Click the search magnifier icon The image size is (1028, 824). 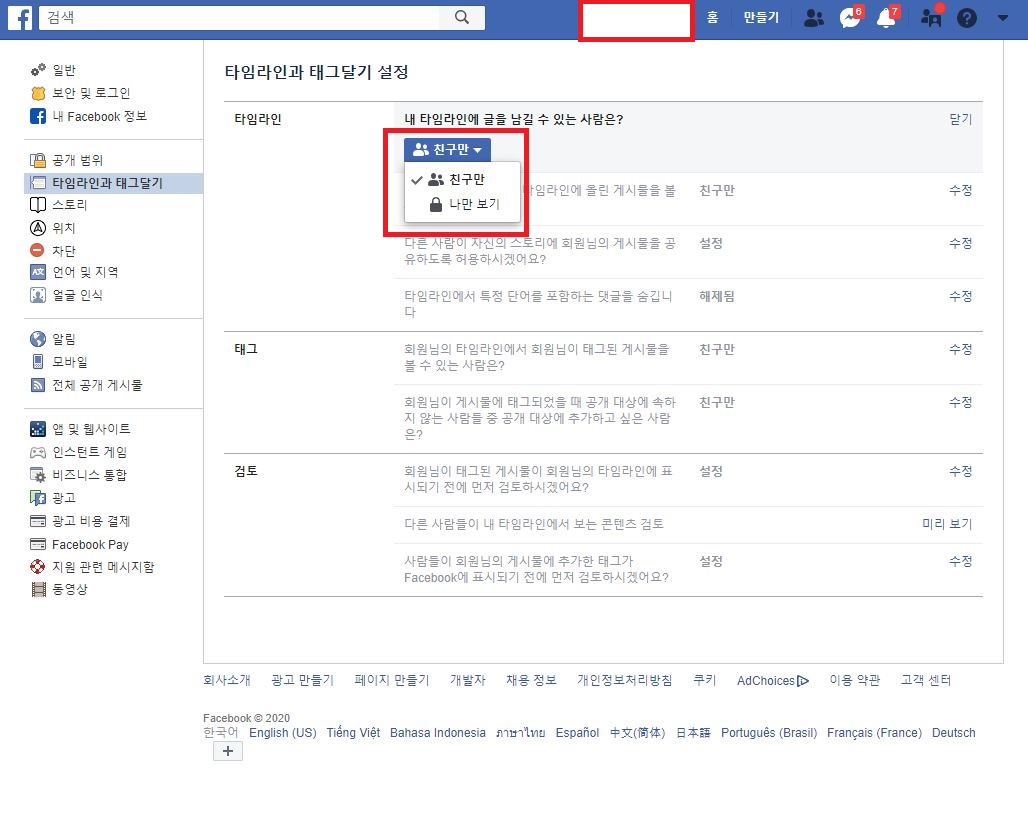click(x=462, y=17)
